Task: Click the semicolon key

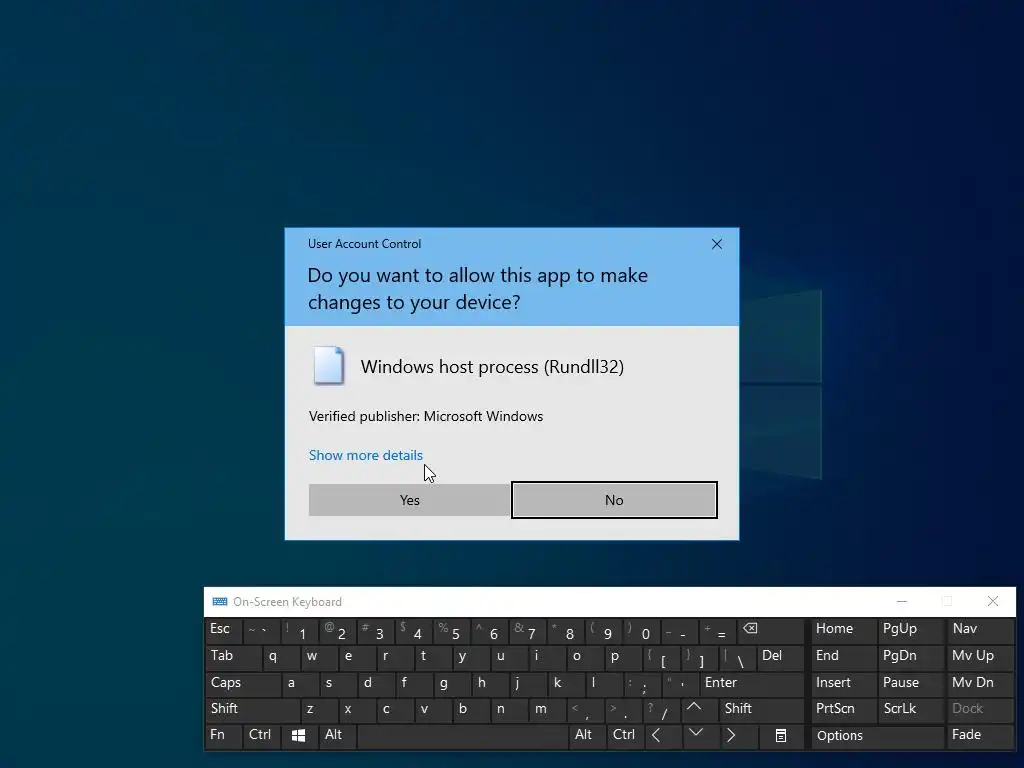Action: [642, 684]
